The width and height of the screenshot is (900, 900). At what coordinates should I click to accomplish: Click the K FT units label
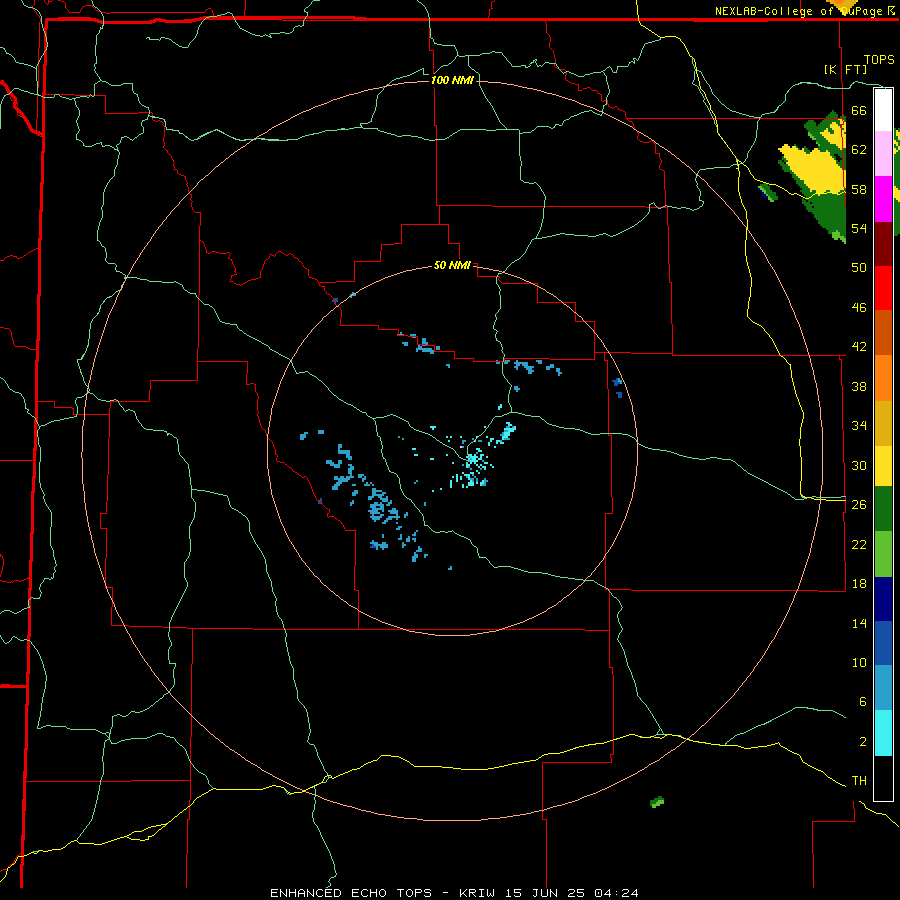click(x=845, y=69)
